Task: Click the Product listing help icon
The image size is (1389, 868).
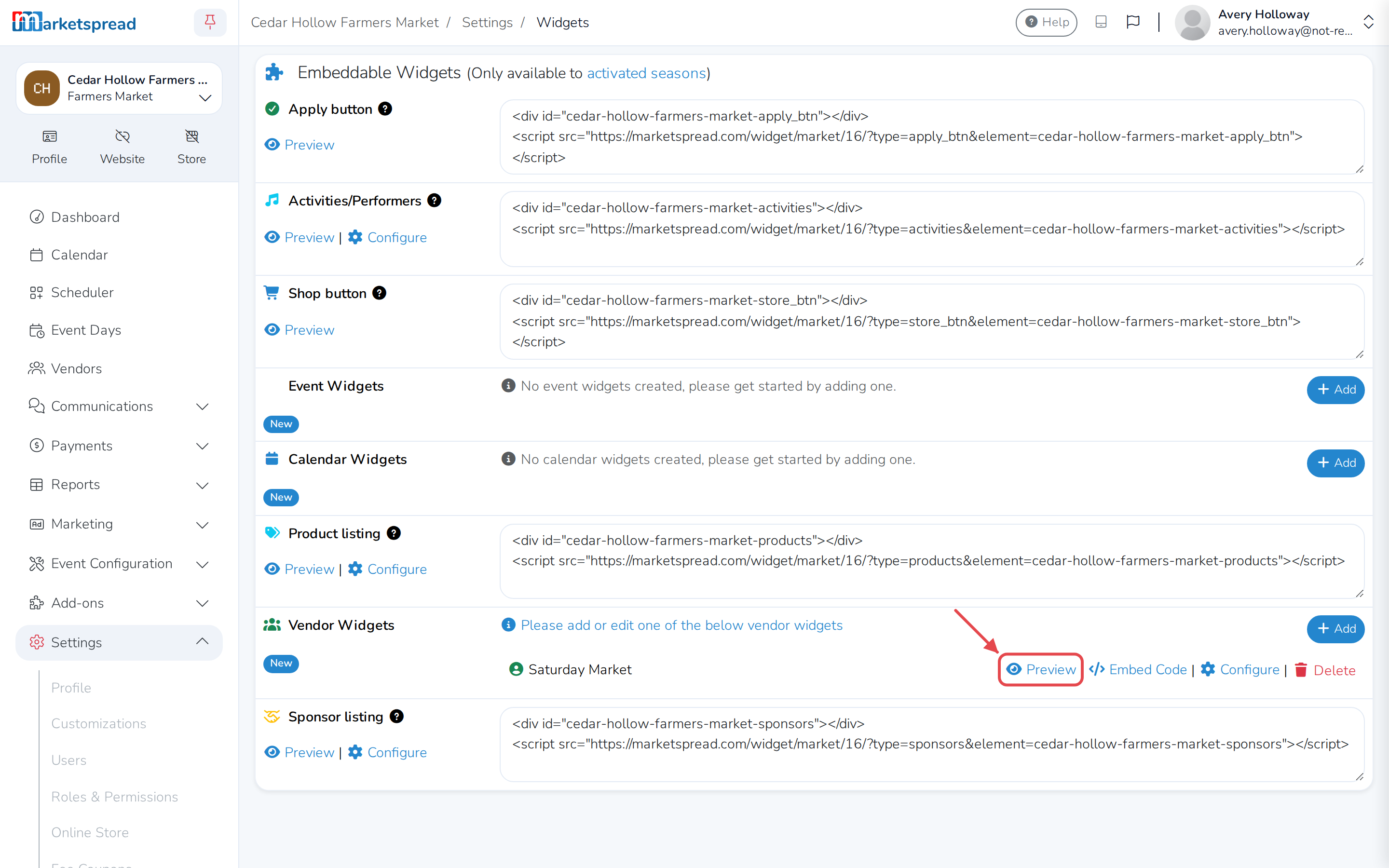Action: (x=394, y=533)
